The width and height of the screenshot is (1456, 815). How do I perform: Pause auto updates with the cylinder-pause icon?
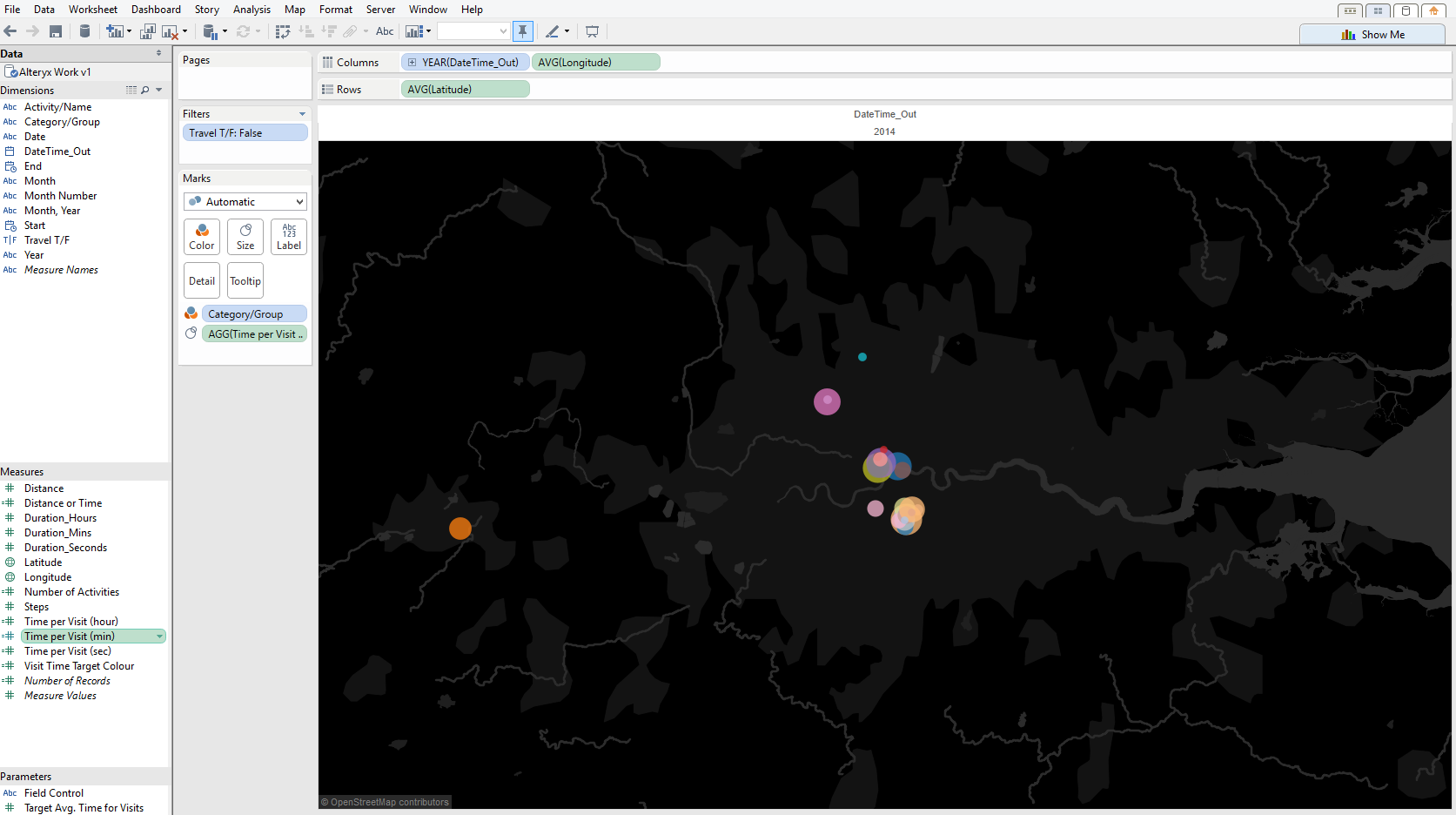[210, 31]
